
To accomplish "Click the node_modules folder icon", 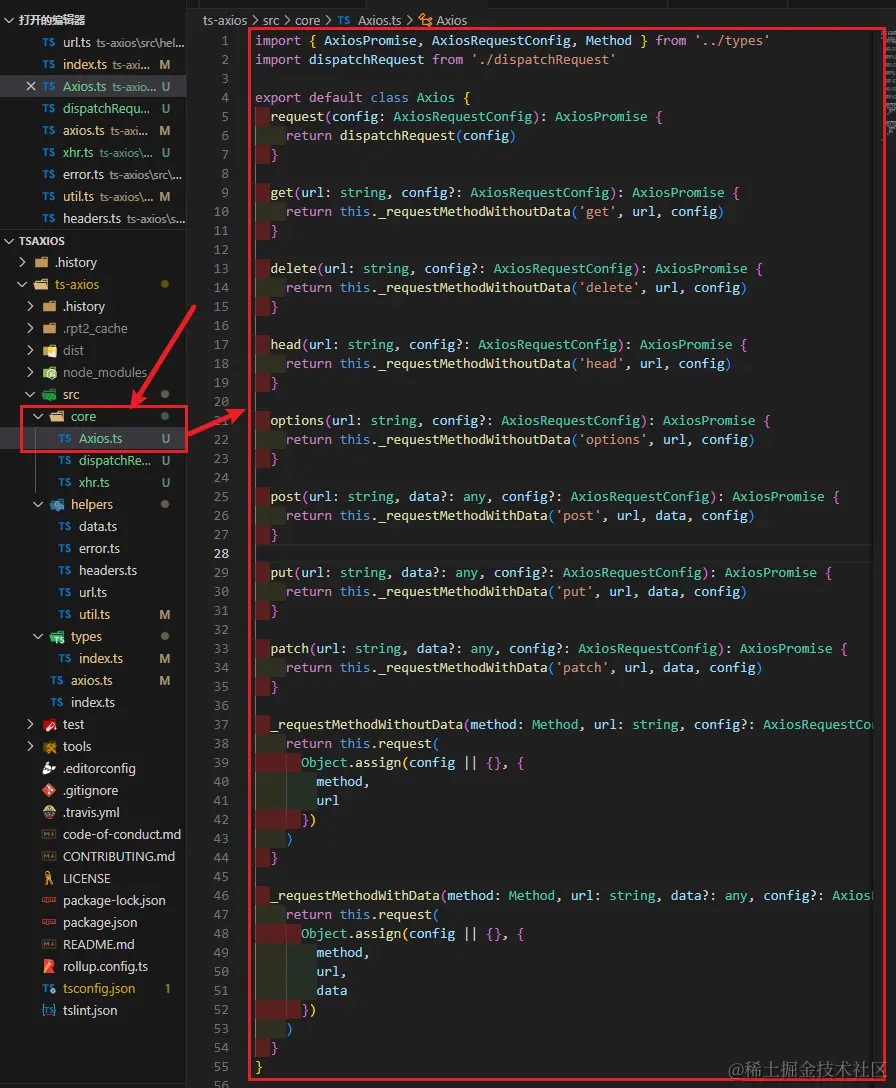I will click(49, 373).
